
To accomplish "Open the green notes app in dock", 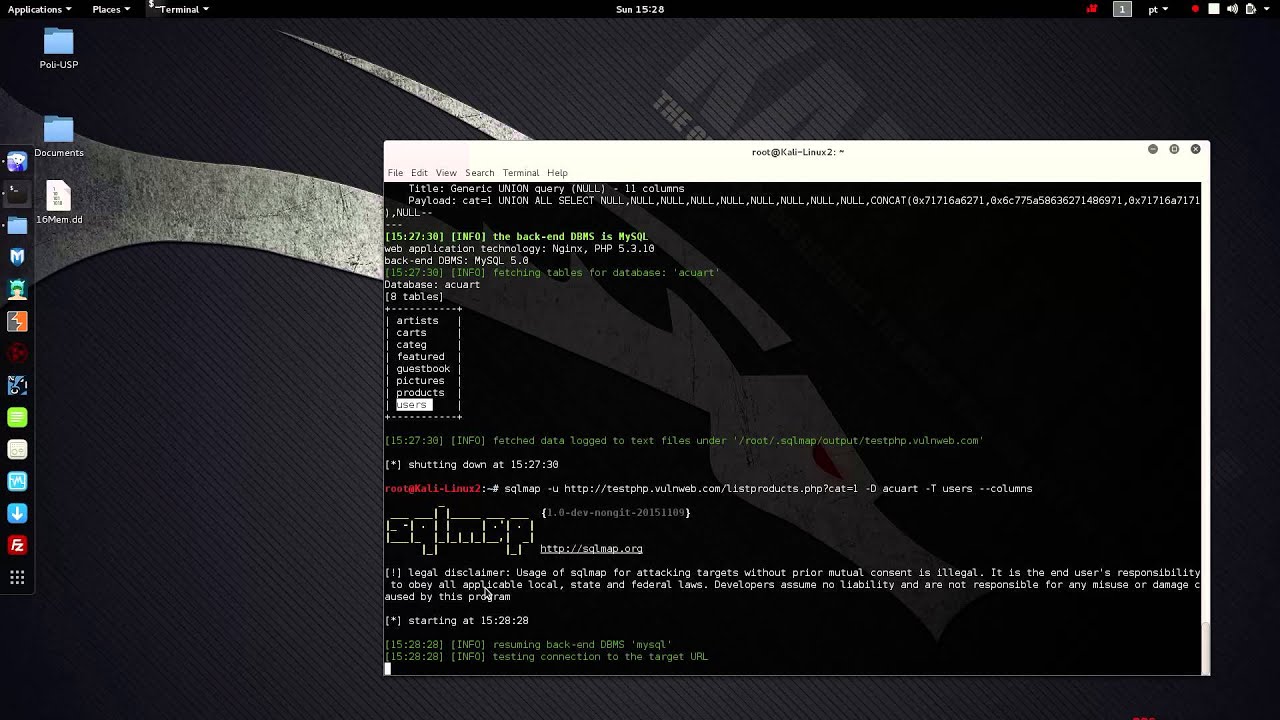I will [17, 417].
